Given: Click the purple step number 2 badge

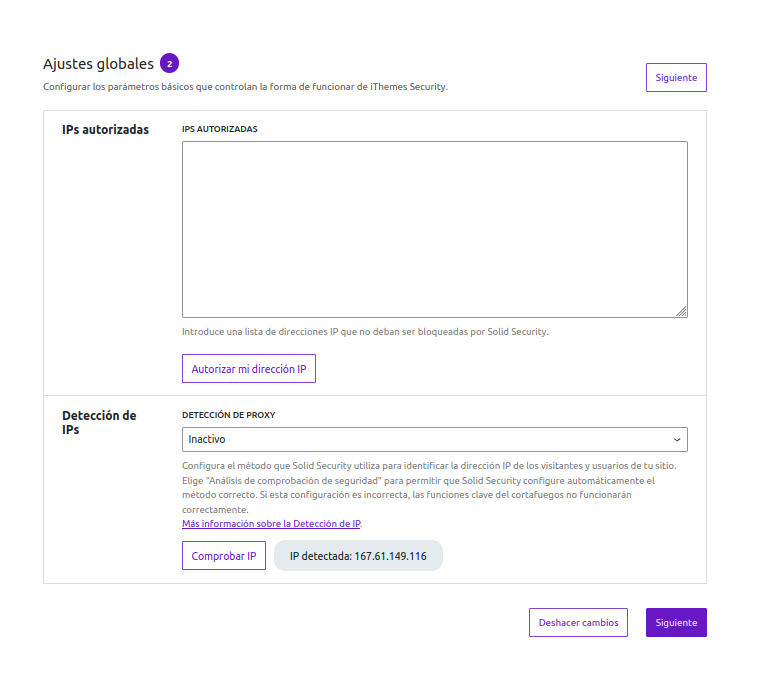Looking at the screenshot, I should 169,64.
